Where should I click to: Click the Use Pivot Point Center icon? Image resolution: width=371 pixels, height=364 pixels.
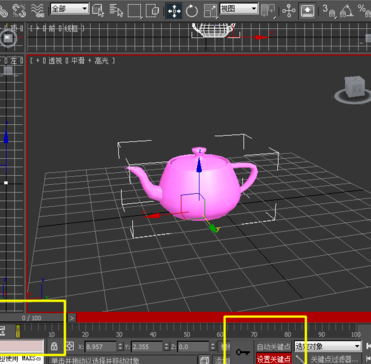268,11
